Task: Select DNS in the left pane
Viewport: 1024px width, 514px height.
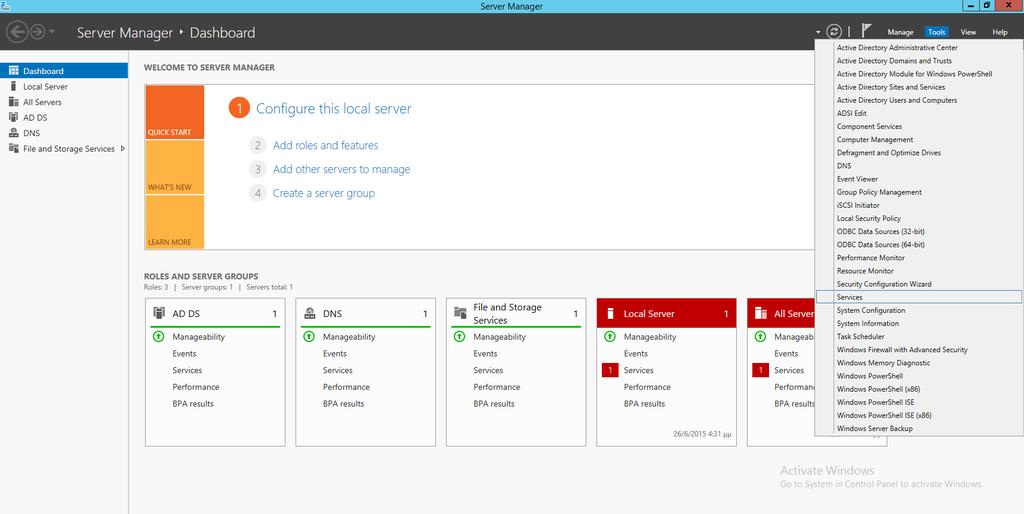Action: [x=64, y=133]
